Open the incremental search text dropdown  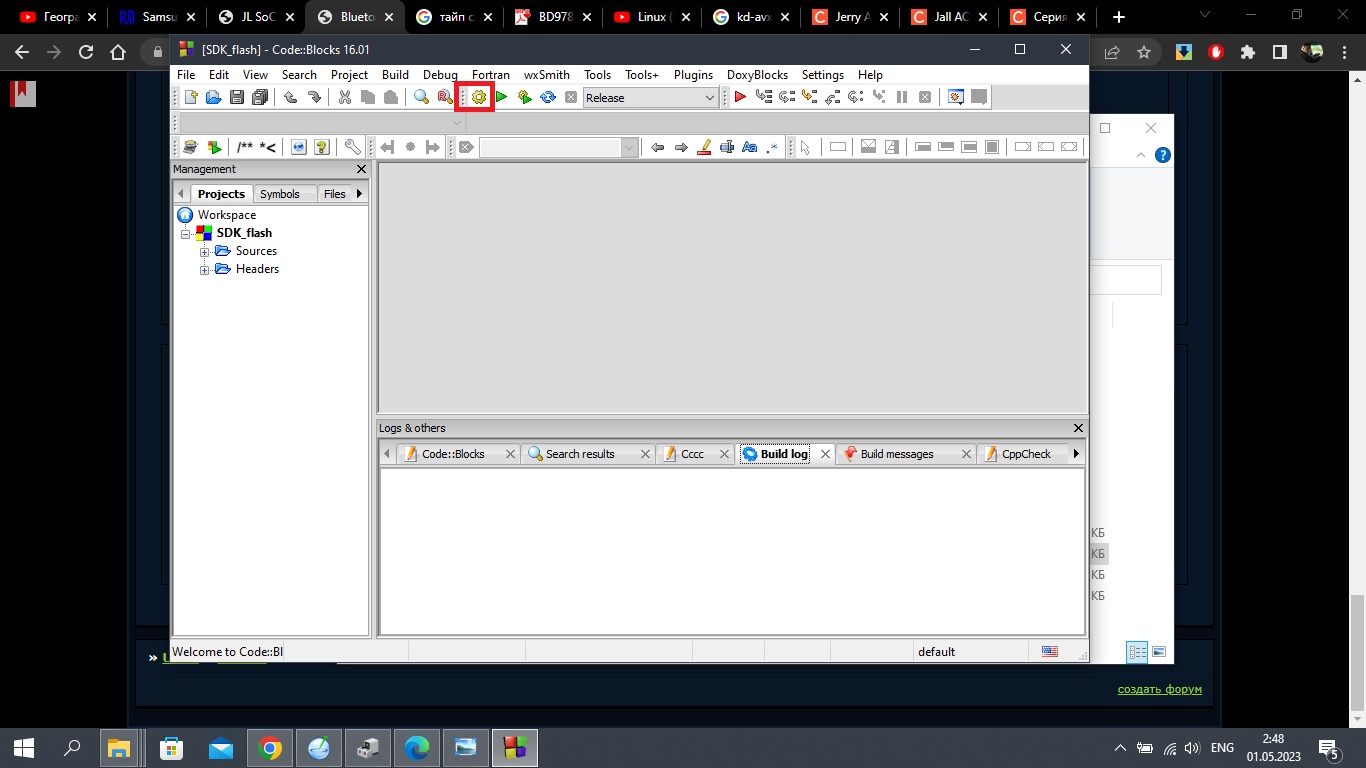coord(630,147)
